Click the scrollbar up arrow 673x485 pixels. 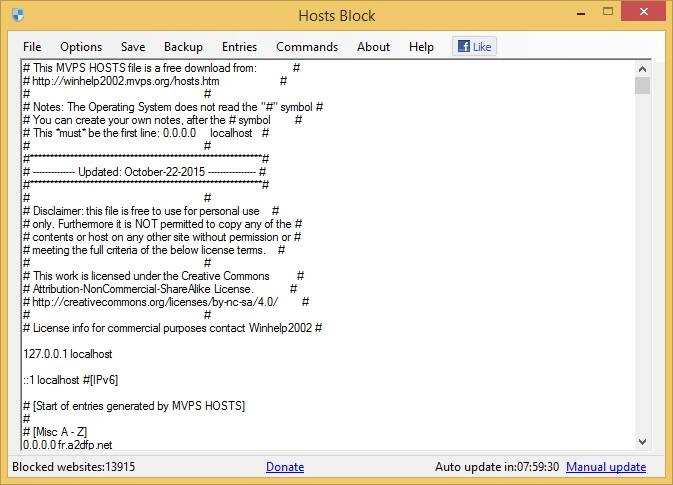643,69
